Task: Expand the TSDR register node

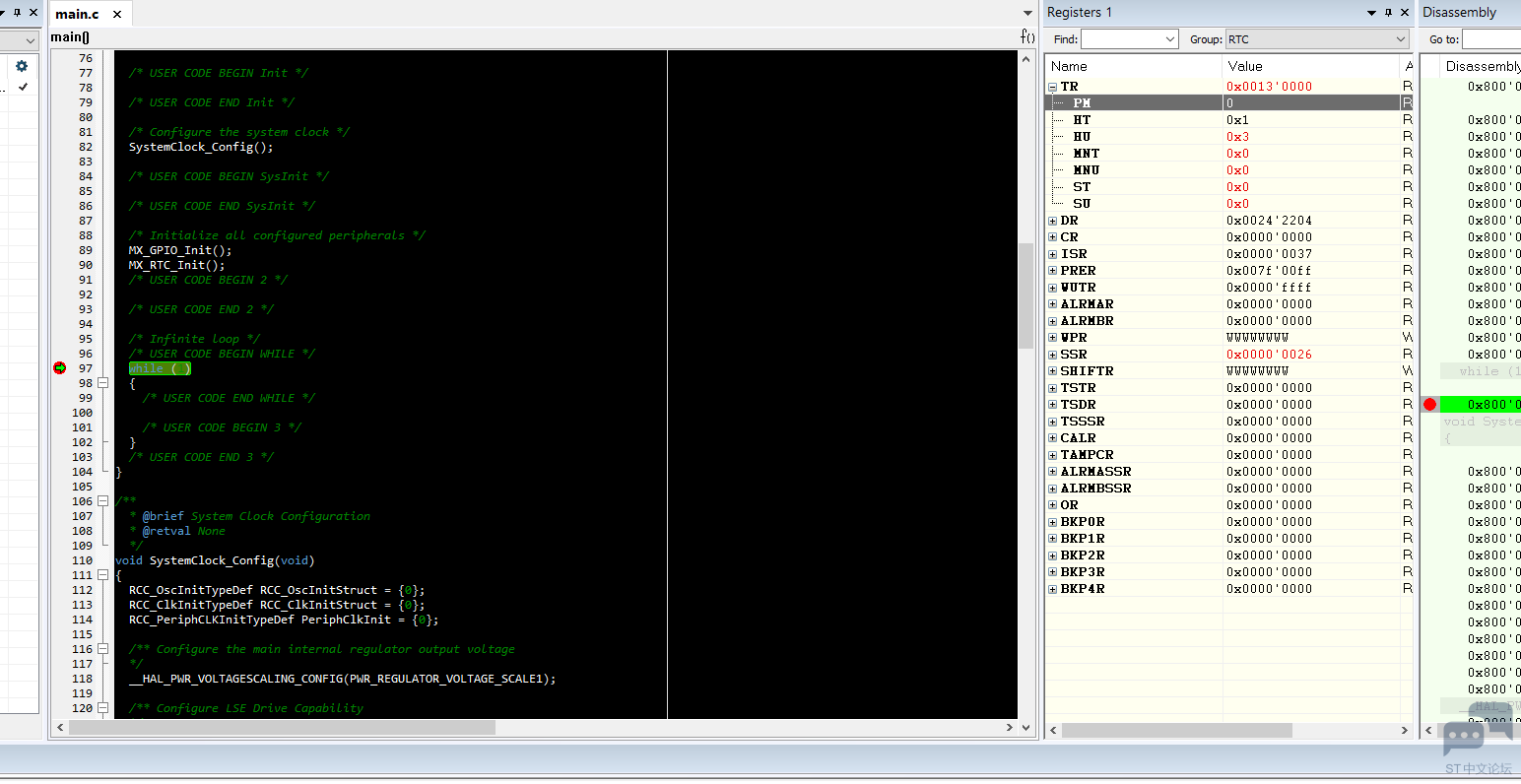Action: [x=1052, y=405]
